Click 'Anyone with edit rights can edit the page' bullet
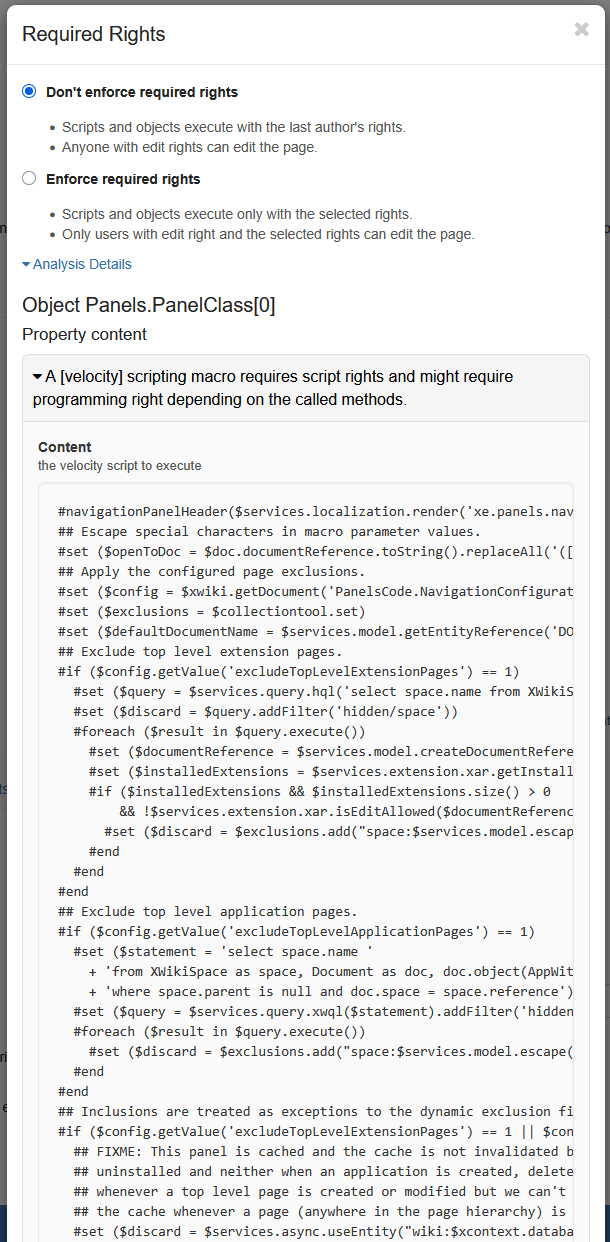This screenshot has height=1242, width=610. (189, 147)
